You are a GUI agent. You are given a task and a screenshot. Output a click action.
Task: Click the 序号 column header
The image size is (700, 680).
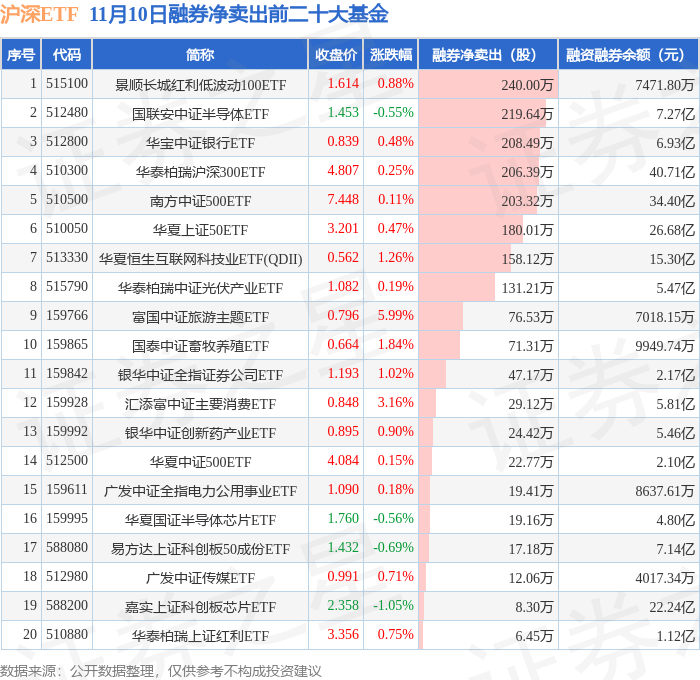[x=21, y=54]
